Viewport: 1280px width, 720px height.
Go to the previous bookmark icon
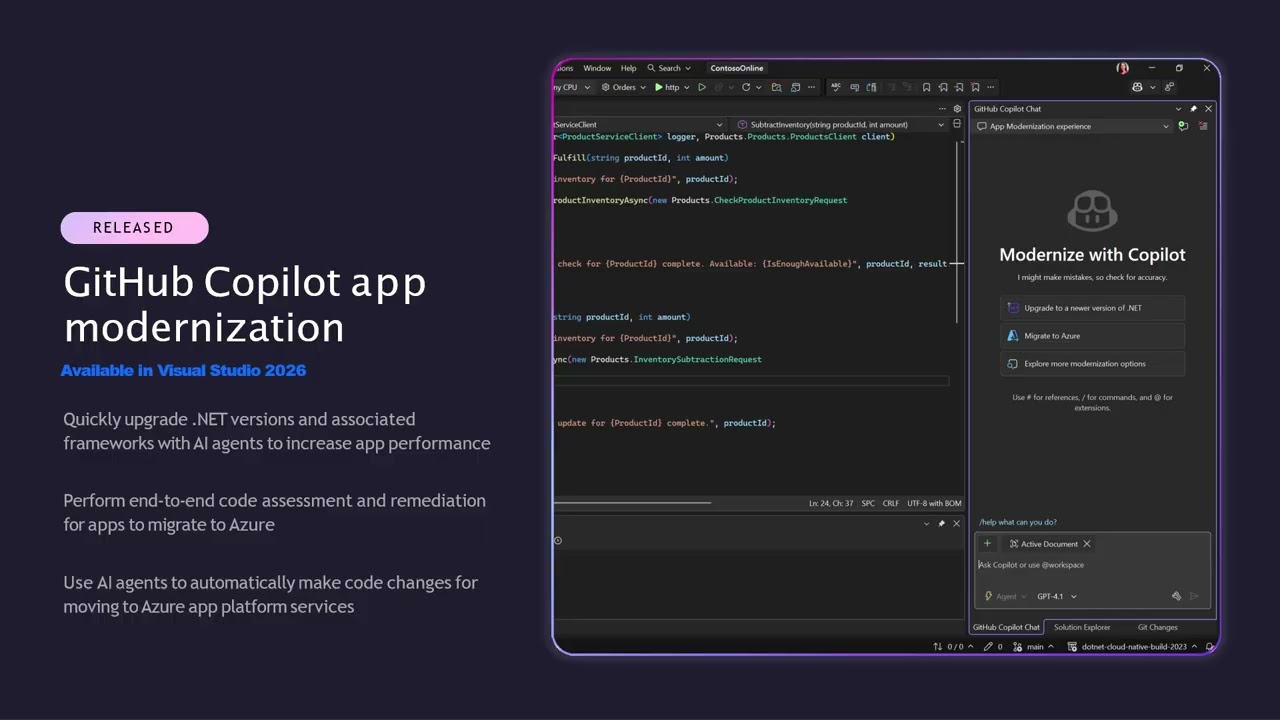[943, 87]
